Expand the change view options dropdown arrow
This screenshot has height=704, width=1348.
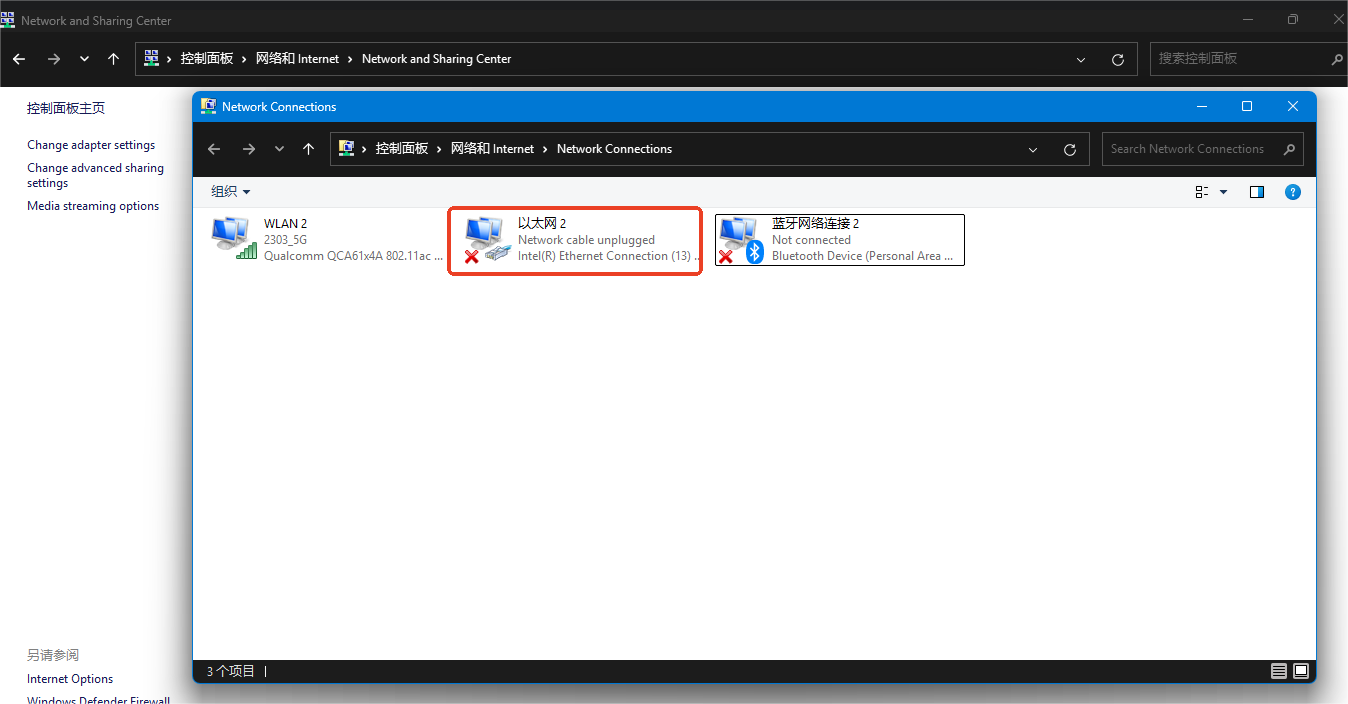pyautogui.click(x=1223, y=192)
